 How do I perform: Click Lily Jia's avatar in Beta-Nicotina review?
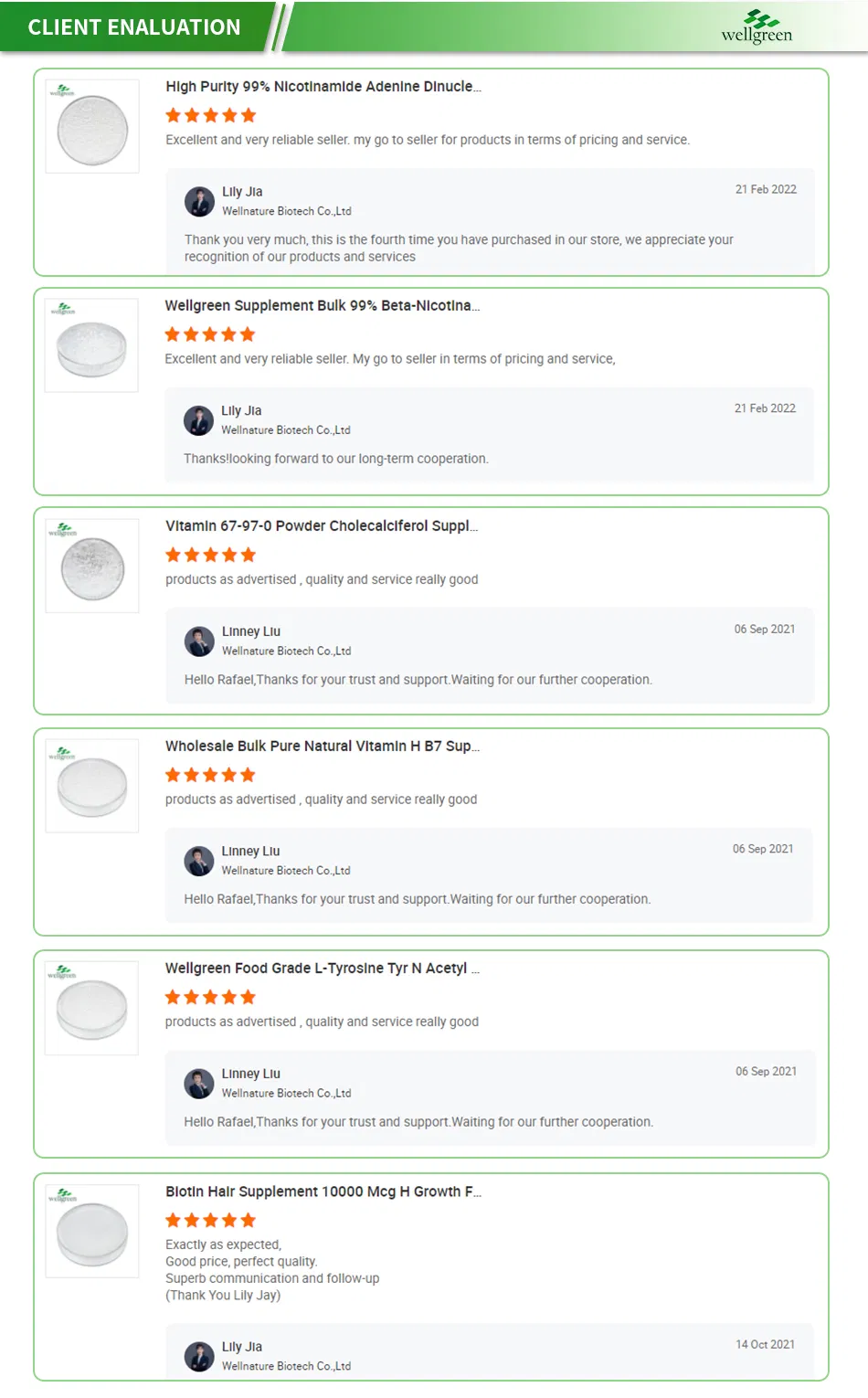(198, 420)
